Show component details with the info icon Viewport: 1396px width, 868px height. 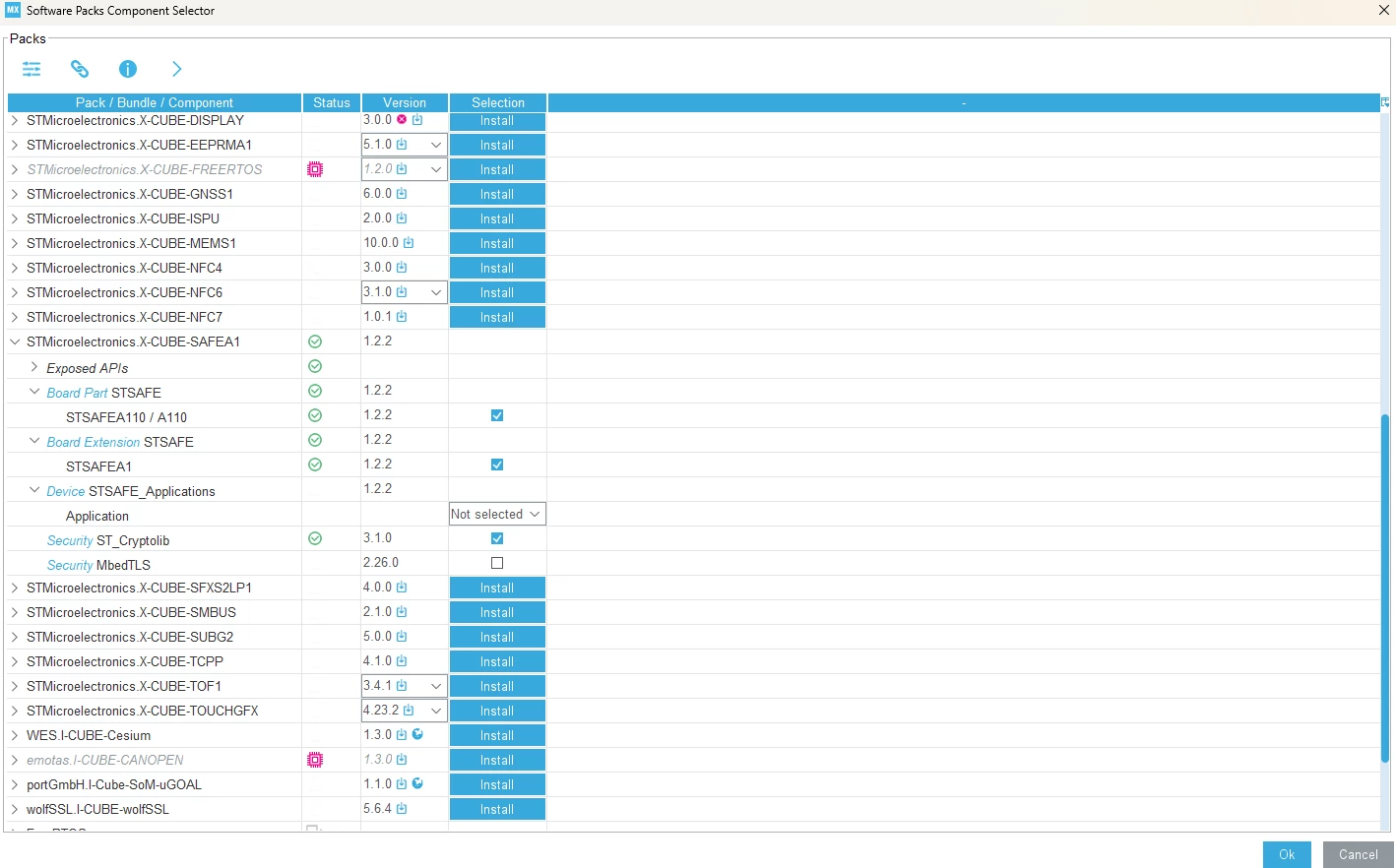point(128,69)
